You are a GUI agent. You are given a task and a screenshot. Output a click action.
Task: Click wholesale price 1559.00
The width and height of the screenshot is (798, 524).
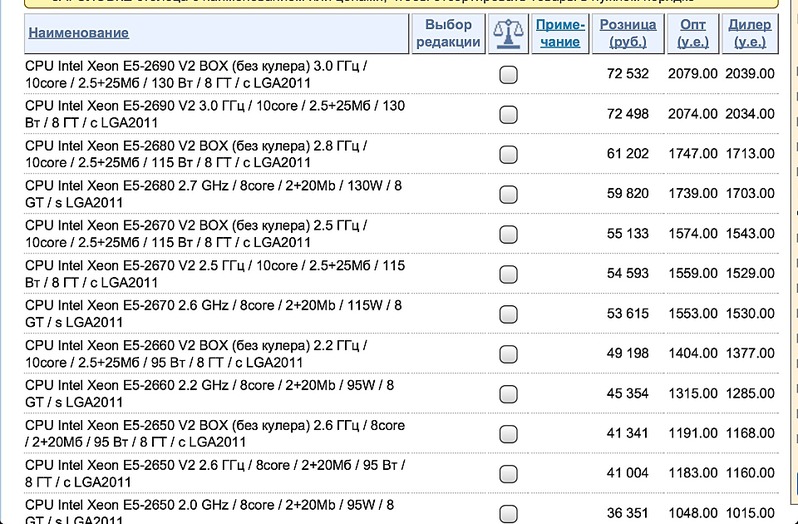pyautogui.click(x=693, y=273)
